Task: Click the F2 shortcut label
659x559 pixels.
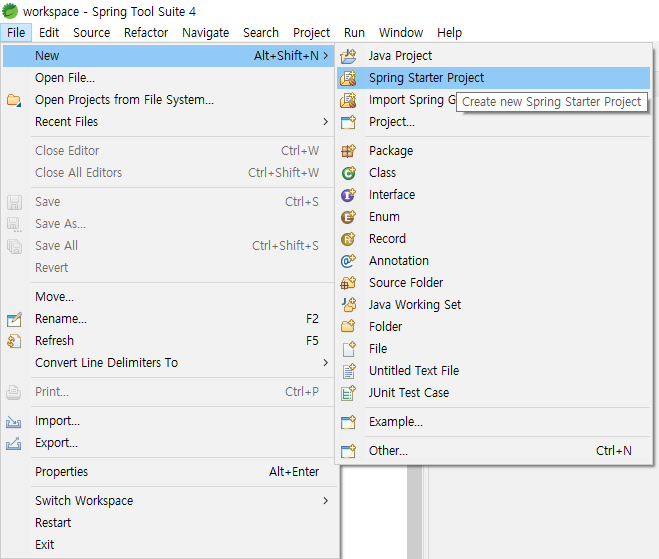Action: coord(312,319)
